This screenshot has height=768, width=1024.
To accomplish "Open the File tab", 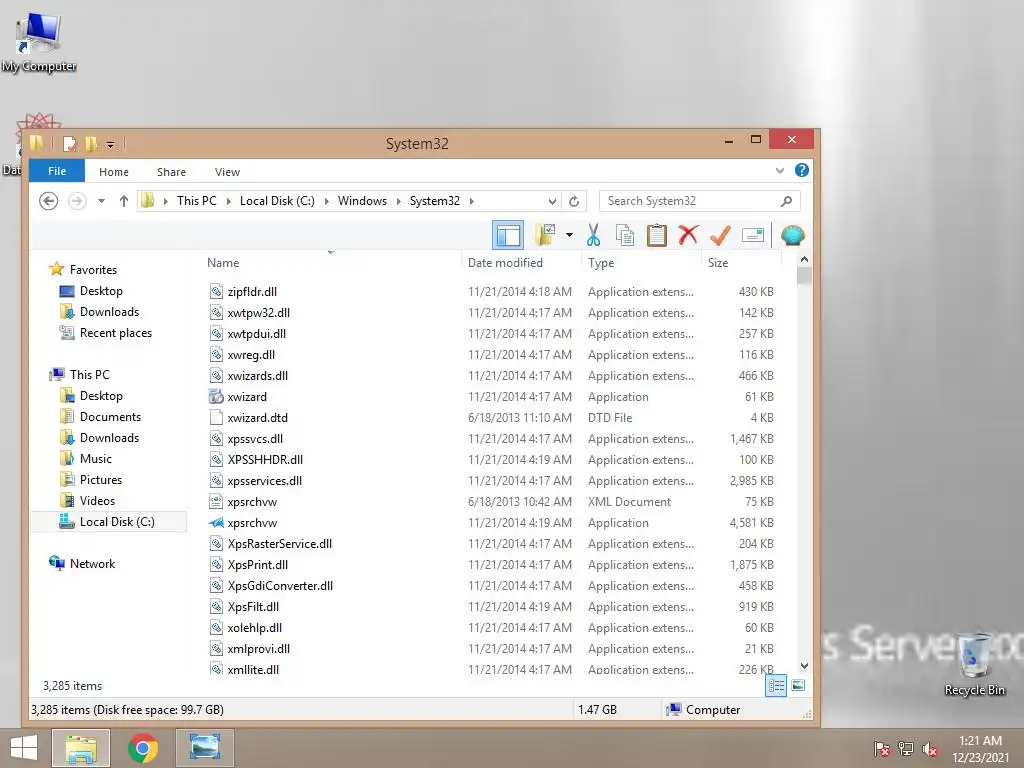I will [57, 171].
